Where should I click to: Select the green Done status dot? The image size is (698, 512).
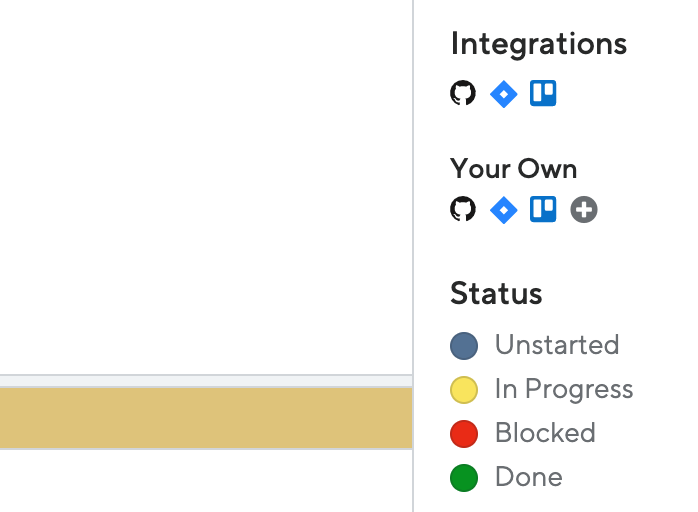[464, 478]
